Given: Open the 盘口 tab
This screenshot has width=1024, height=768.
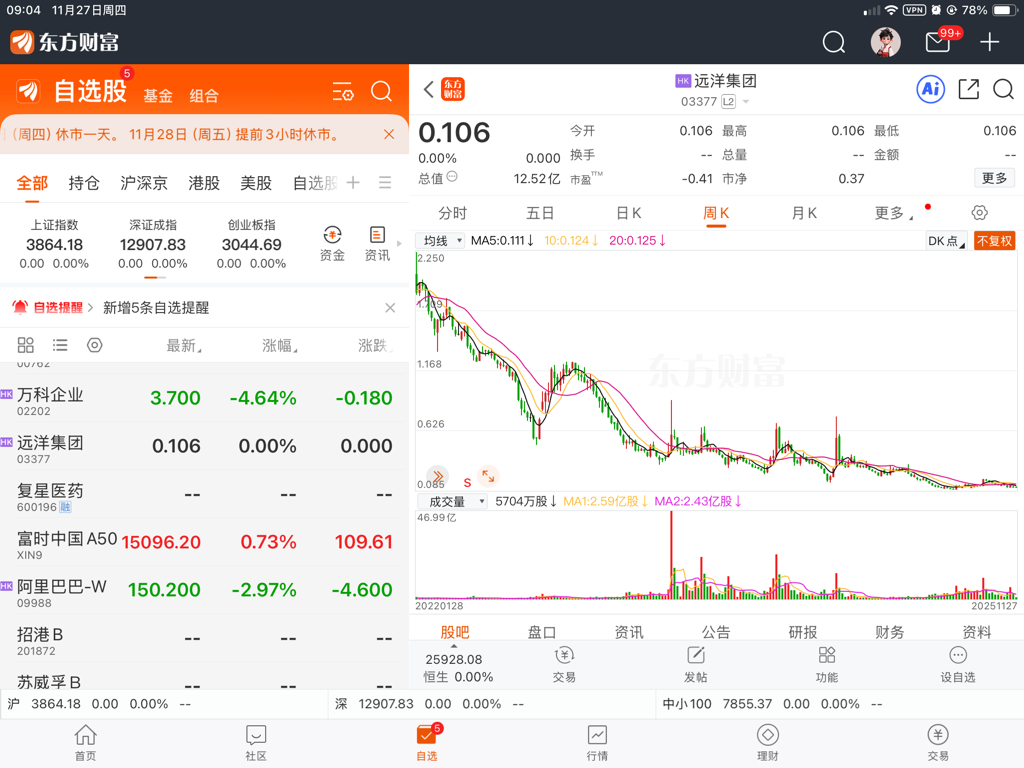Looking at the screenshot, I should (541, 632).
